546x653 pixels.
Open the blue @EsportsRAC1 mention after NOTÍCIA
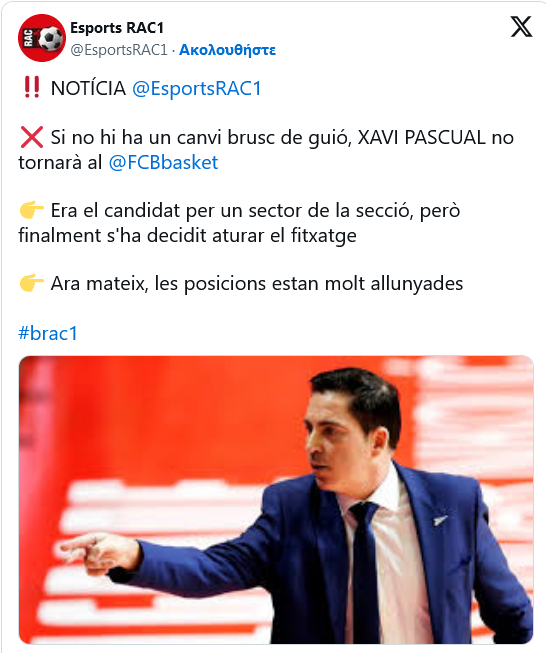(197, 88)
